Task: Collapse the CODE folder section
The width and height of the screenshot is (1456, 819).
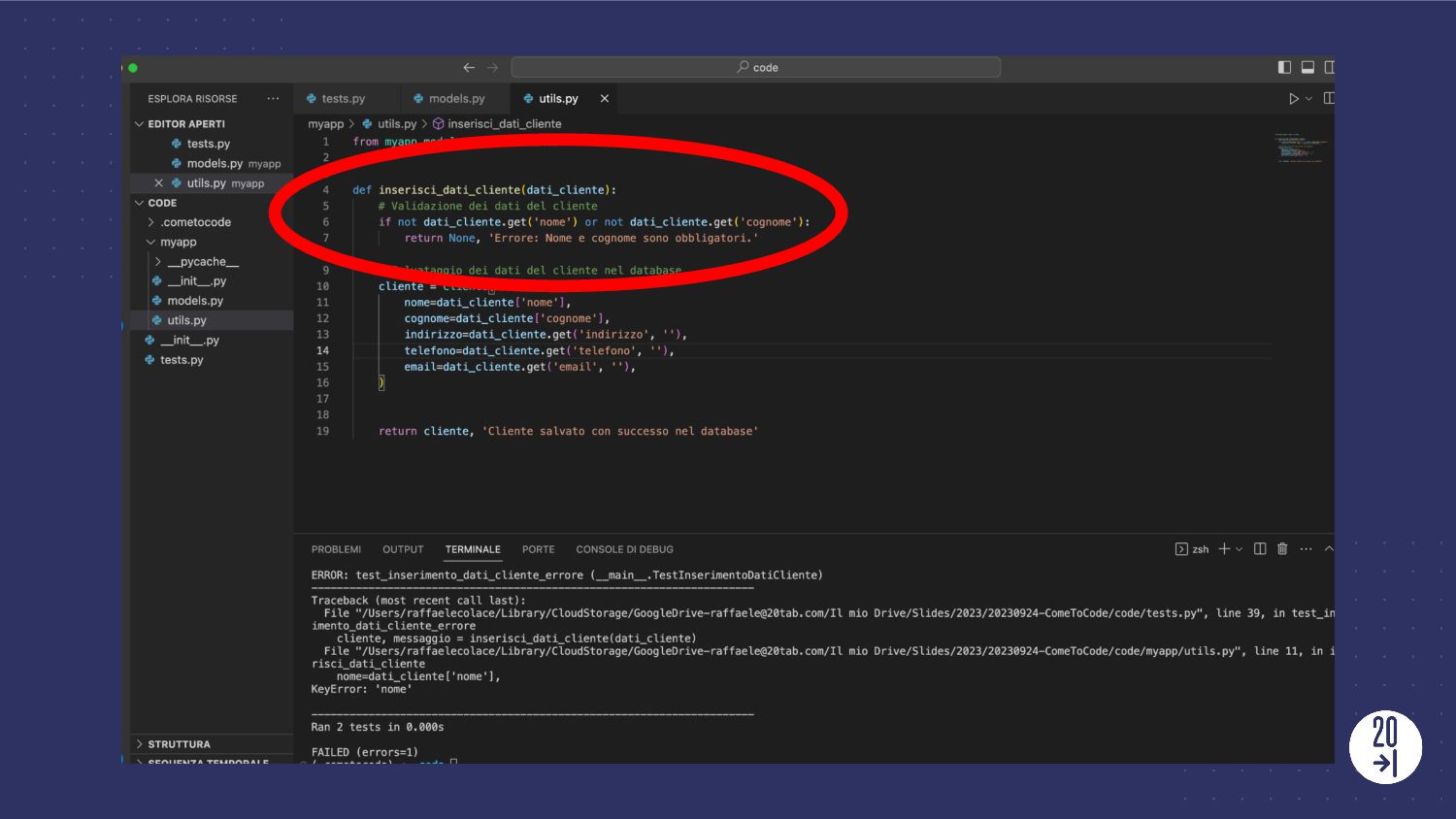Action: [162, 204]
